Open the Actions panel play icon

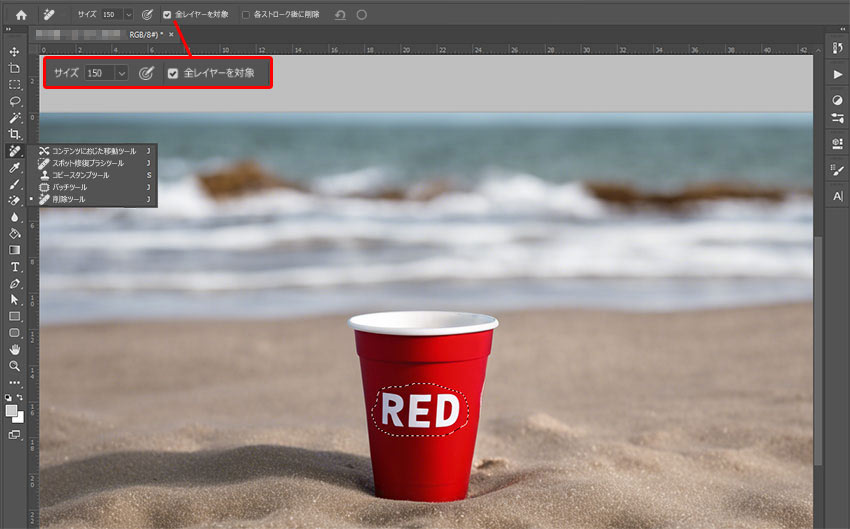(837, 75)
